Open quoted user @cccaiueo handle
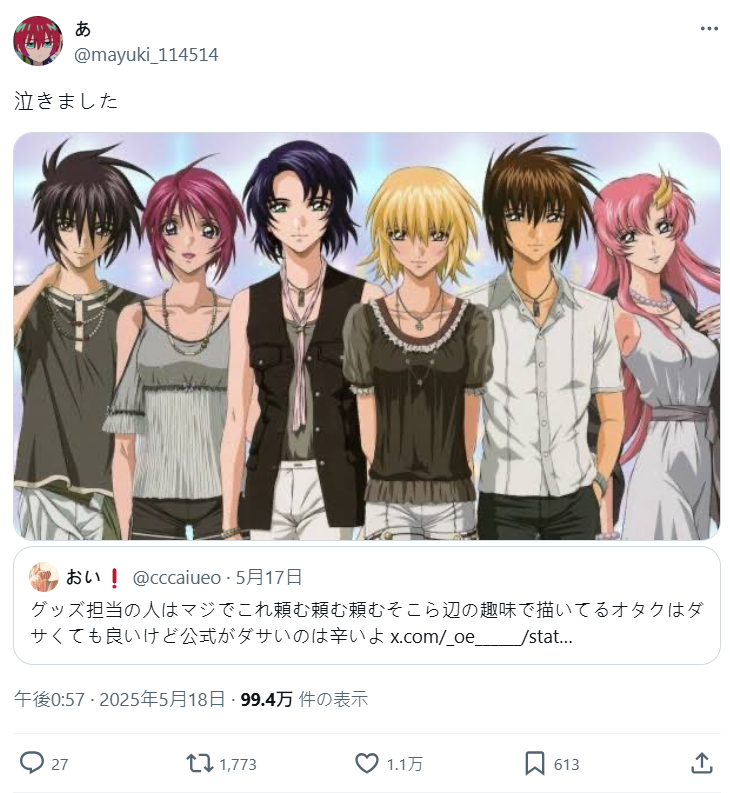 point(177,578)
